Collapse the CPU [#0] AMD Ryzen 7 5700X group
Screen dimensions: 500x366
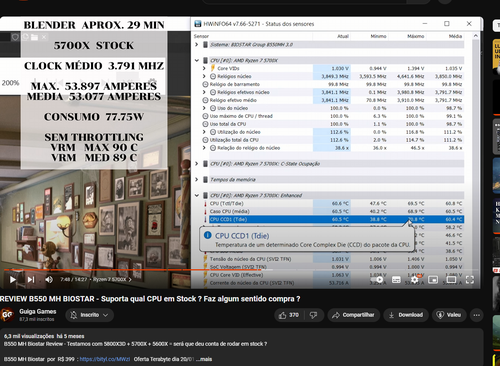[x=197, y=60]
